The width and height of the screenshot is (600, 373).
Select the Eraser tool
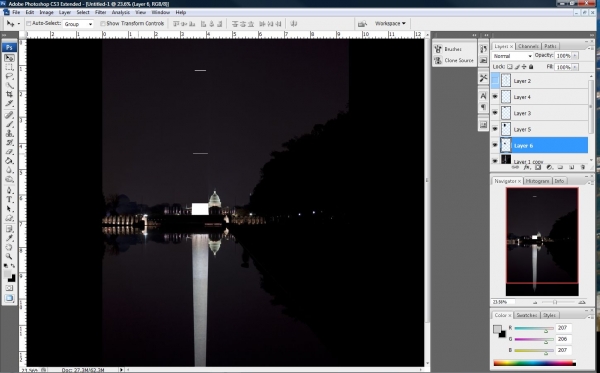tap(9, 152)
